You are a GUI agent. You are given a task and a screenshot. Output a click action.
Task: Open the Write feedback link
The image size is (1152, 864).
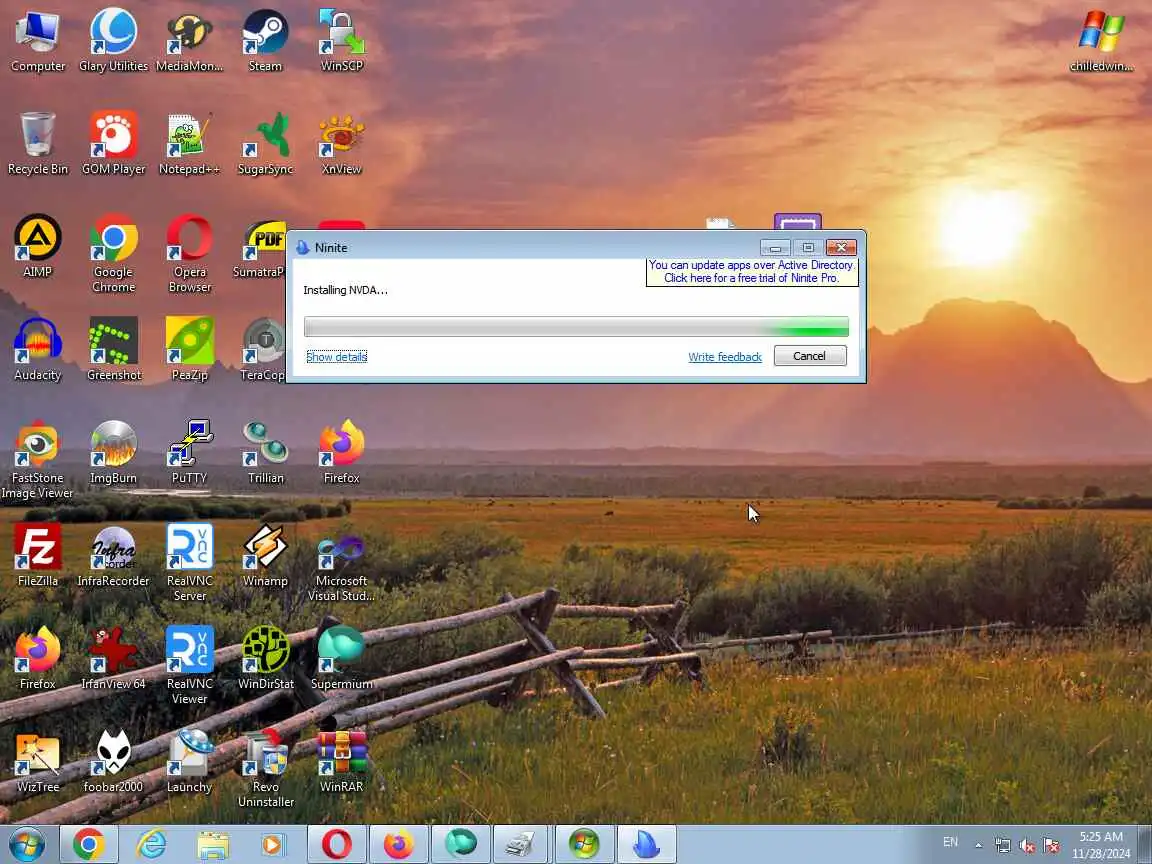pyautogui.click(x=724, y=356)
